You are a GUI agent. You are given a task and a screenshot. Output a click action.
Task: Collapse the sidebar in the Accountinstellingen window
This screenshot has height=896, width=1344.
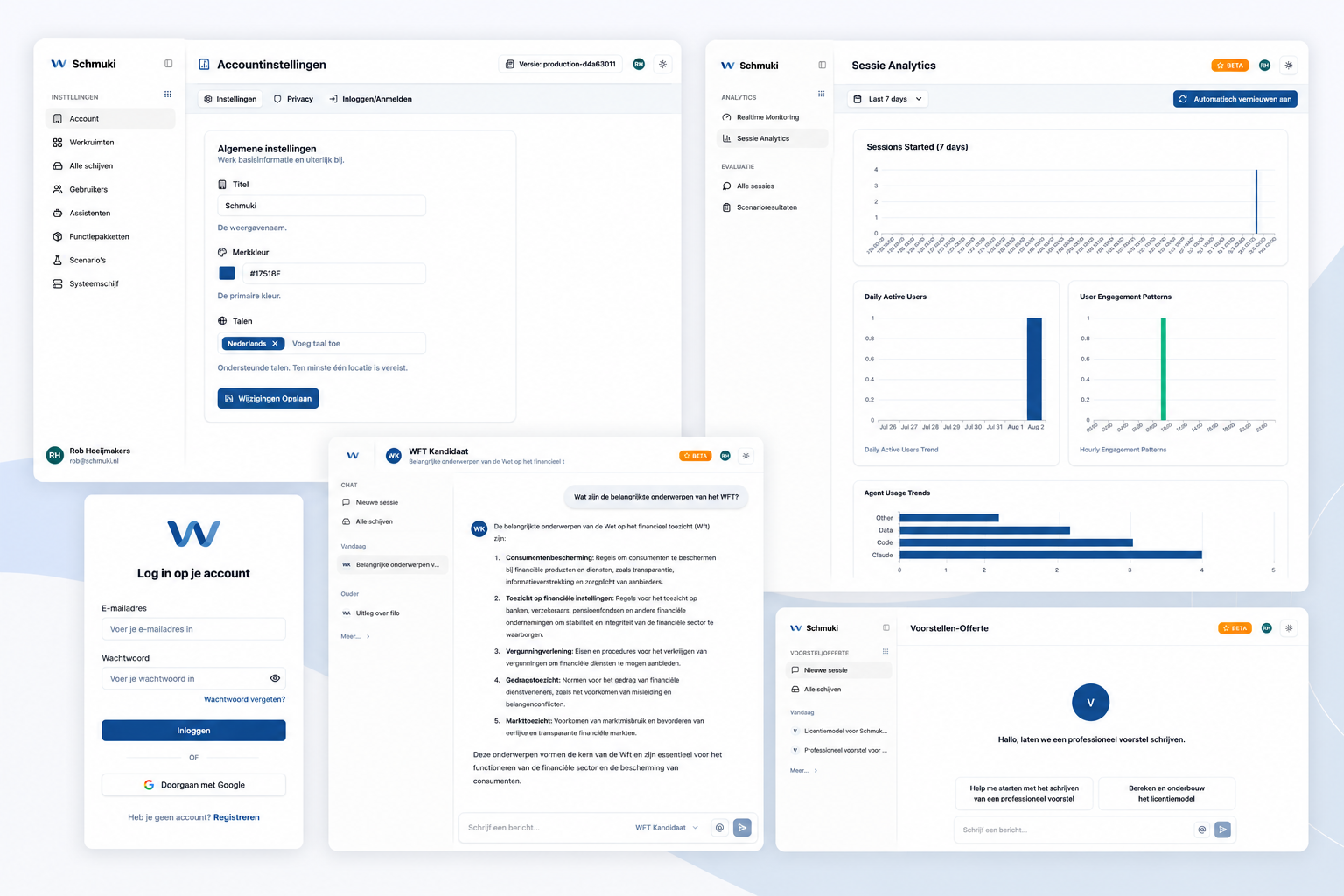169,64
